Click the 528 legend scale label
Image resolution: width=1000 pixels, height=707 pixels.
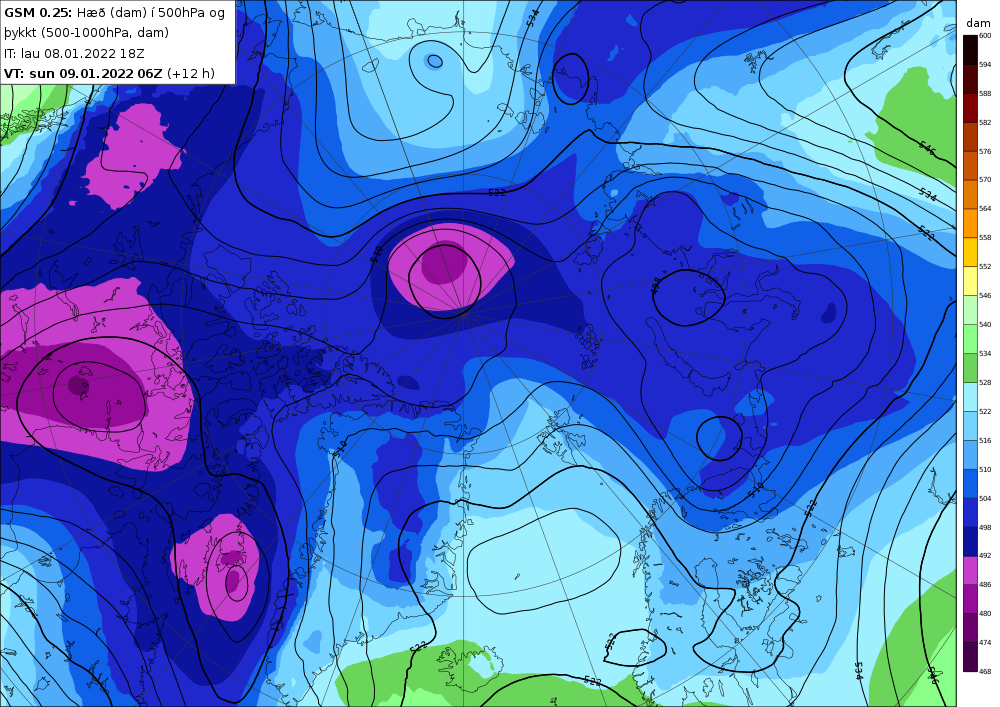(x=985, y=383)
